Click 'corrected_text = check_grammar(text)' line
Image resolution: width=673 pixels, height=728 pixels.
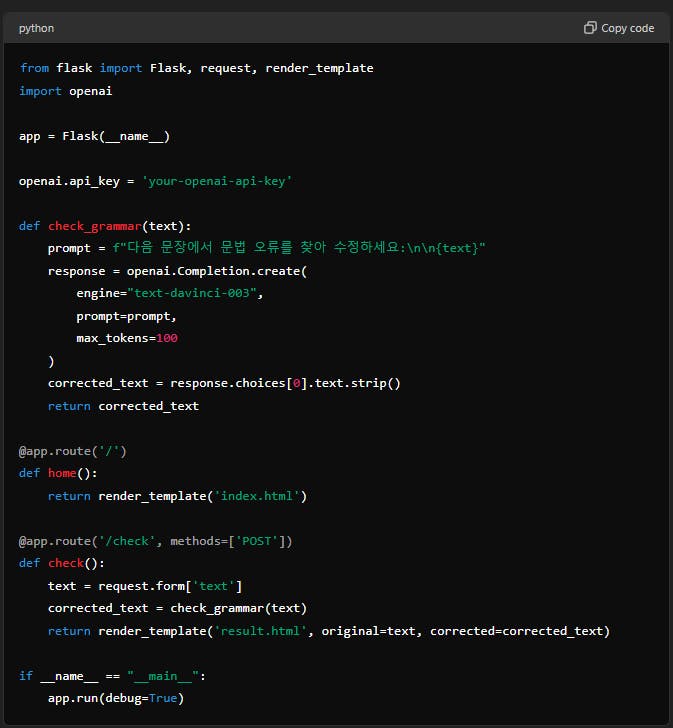pyautogui.click(x=177, y=608)
